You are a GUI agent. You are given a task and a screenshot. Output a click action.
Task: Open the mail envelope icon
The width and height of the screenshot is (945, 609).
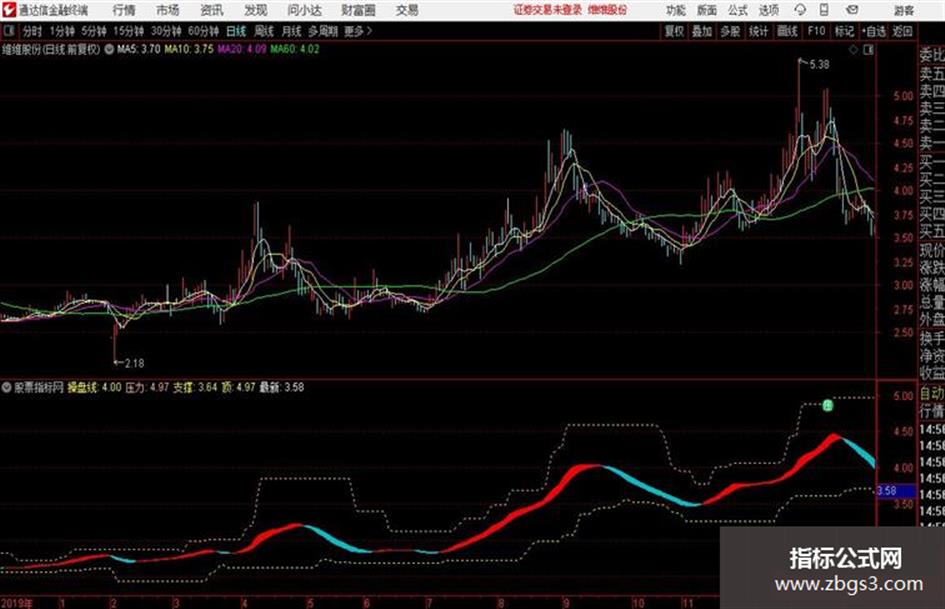tap(852, 10)
